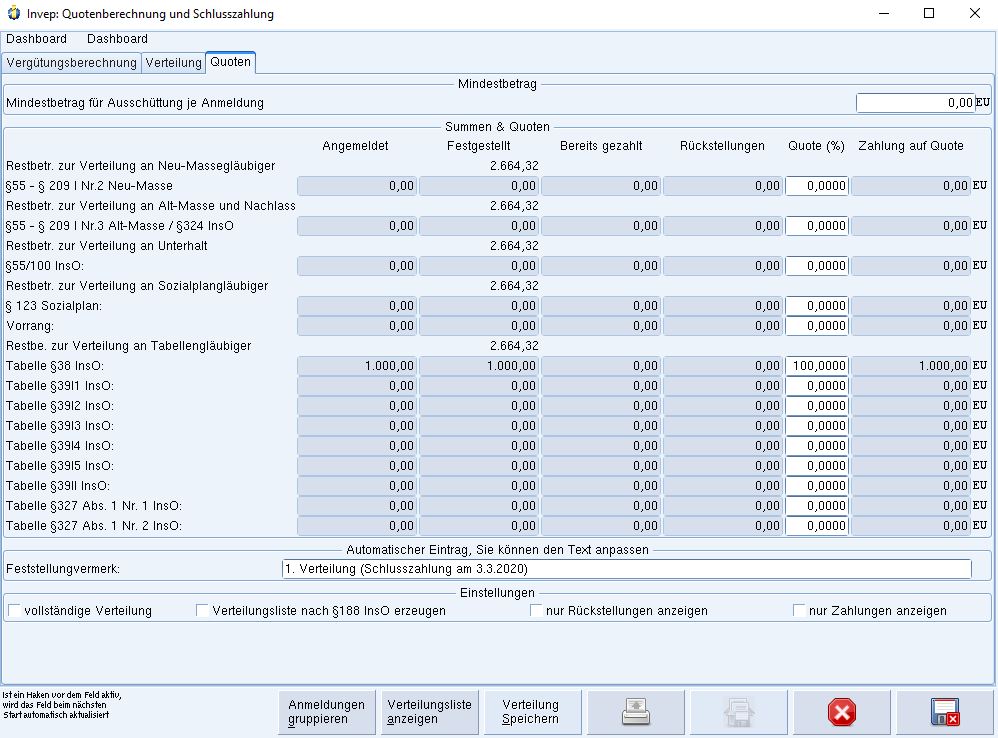Click the greyed-out print preview icon

[738, 712]
